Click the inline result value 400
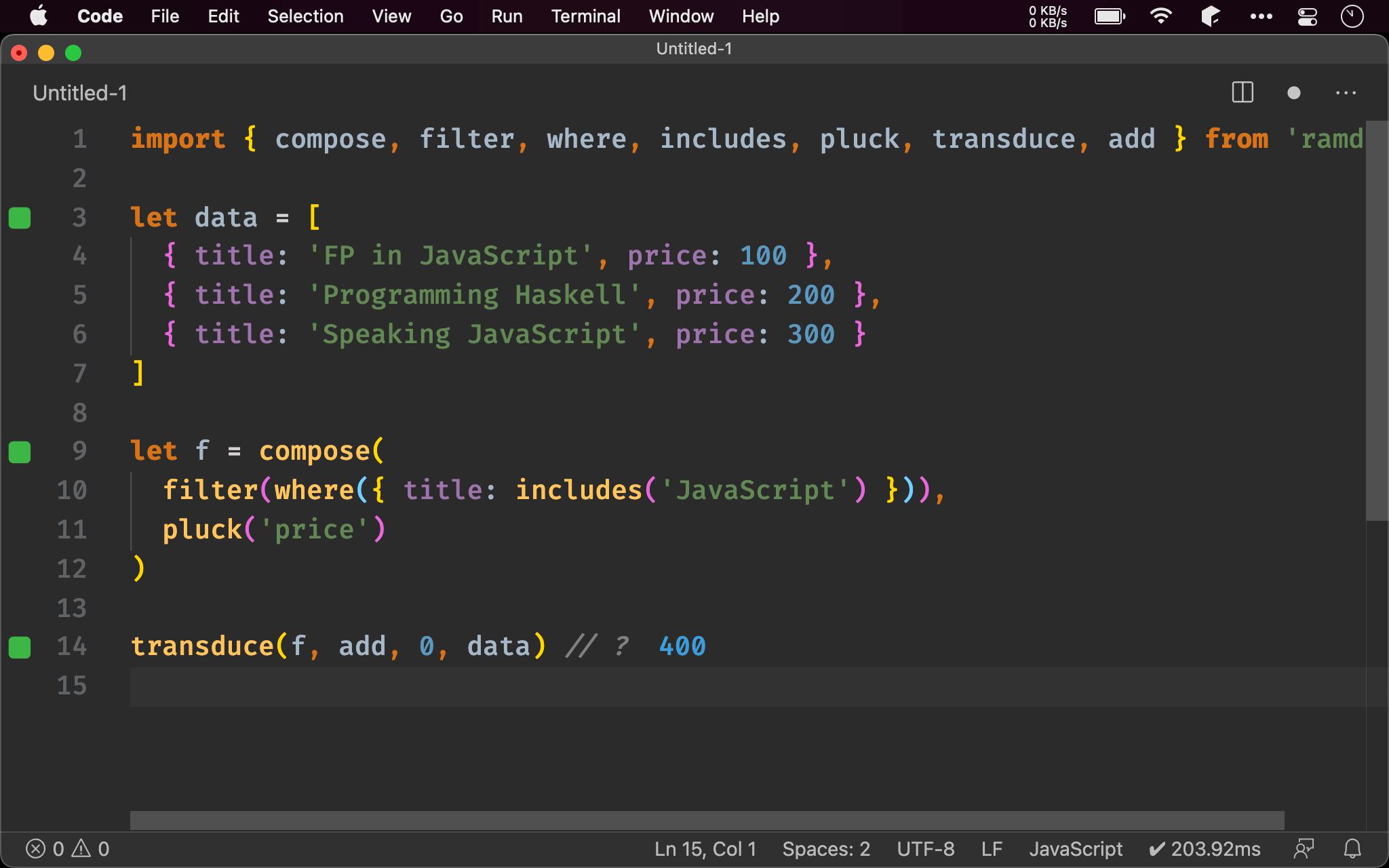The width and height of the screenshot is (1389, 868). (682, 647)
